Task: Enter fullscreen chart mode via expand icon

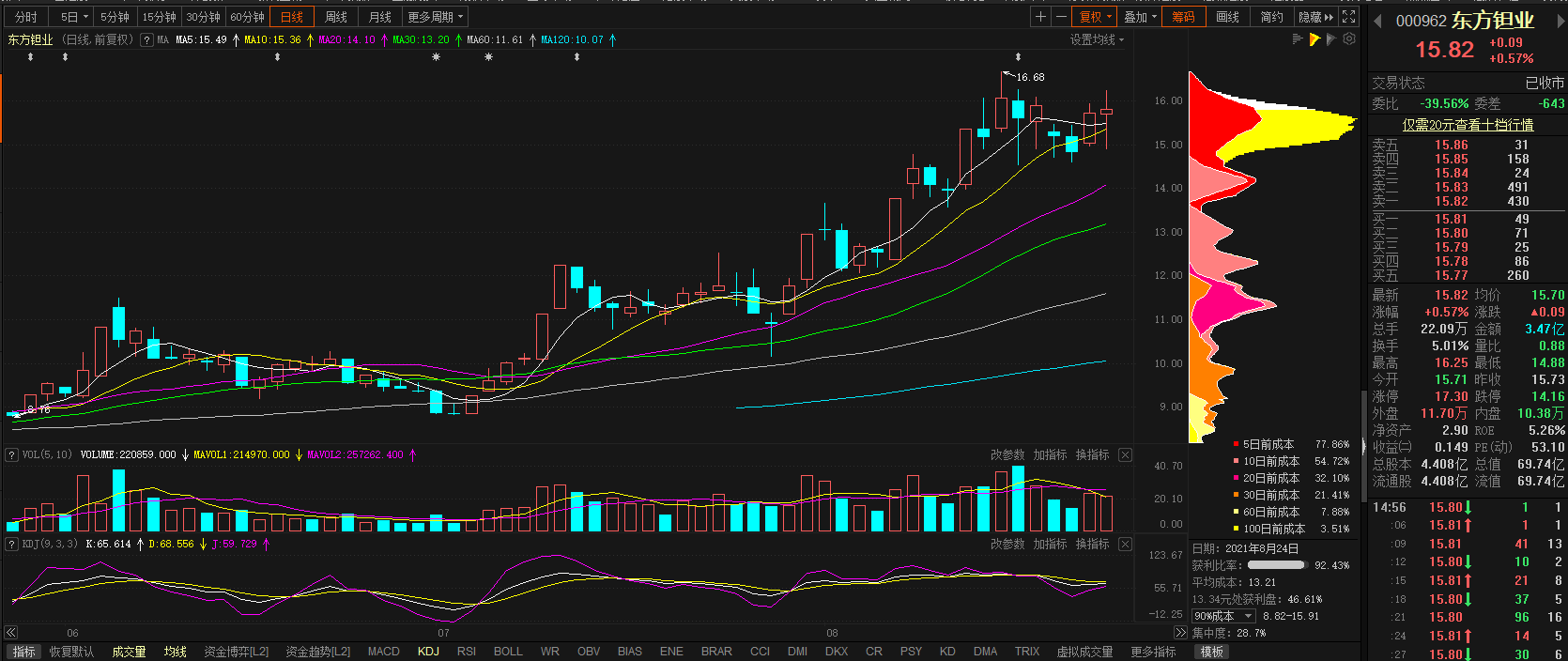Action: (x=1349, y=17)
